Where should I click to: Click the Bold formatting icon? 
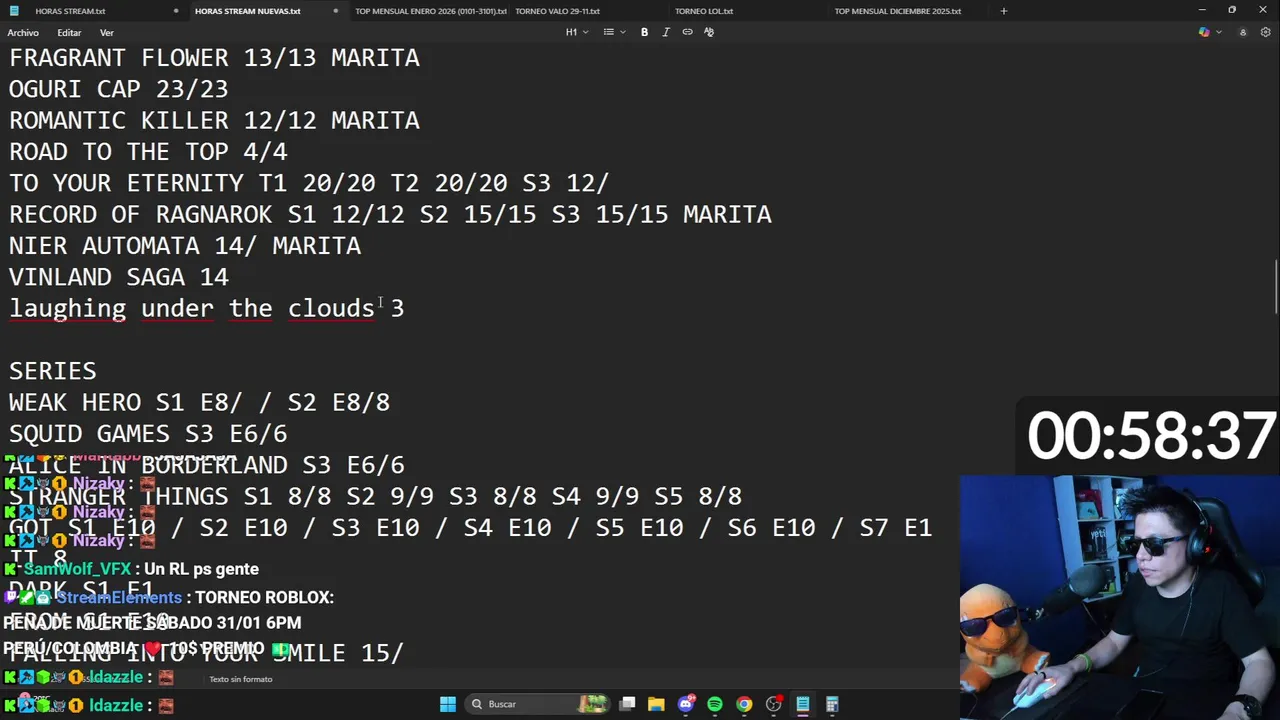(x=644, y=32)
